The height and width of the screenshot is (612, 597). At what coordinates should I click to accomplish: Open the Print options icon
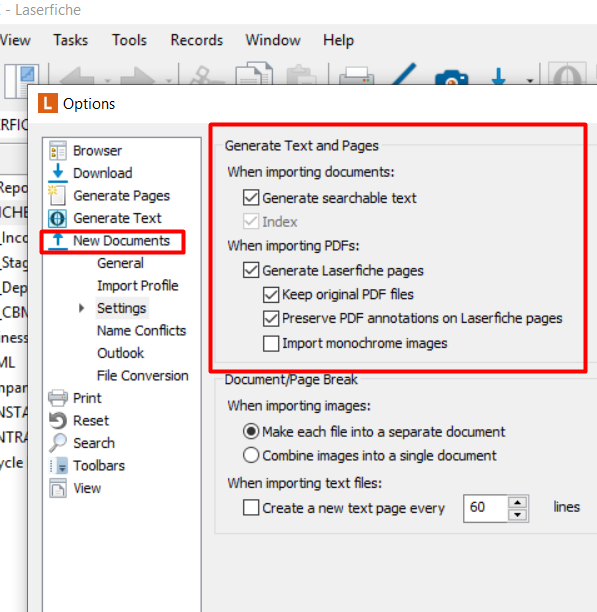click(x=58, y=398)
